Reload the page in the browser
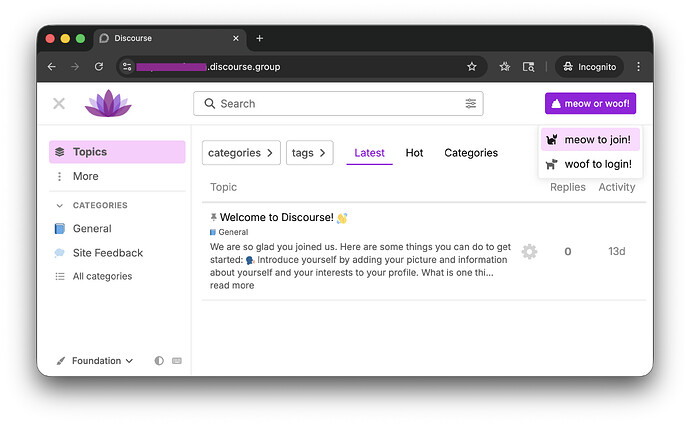 99,67
